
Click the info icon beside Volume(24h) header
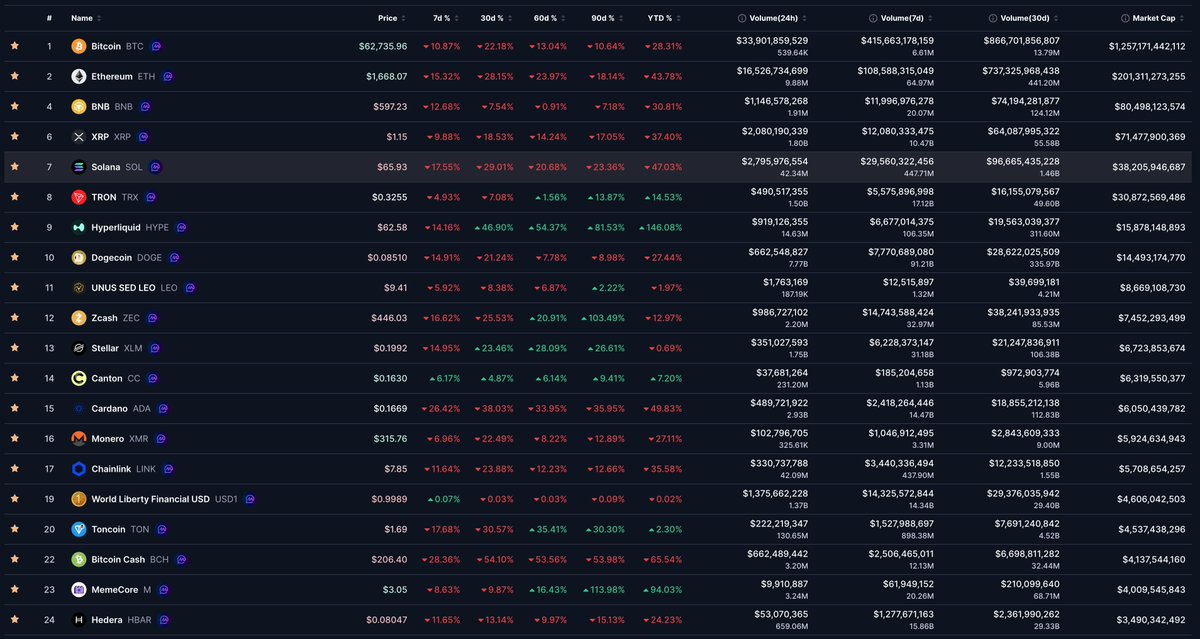tap(741, 18)
